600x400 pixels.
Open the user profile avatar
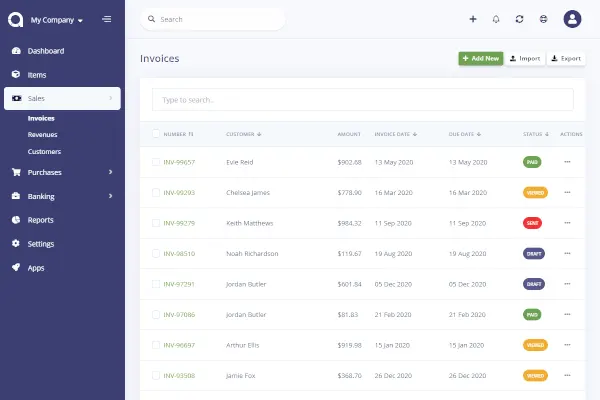tap(572, 19)
